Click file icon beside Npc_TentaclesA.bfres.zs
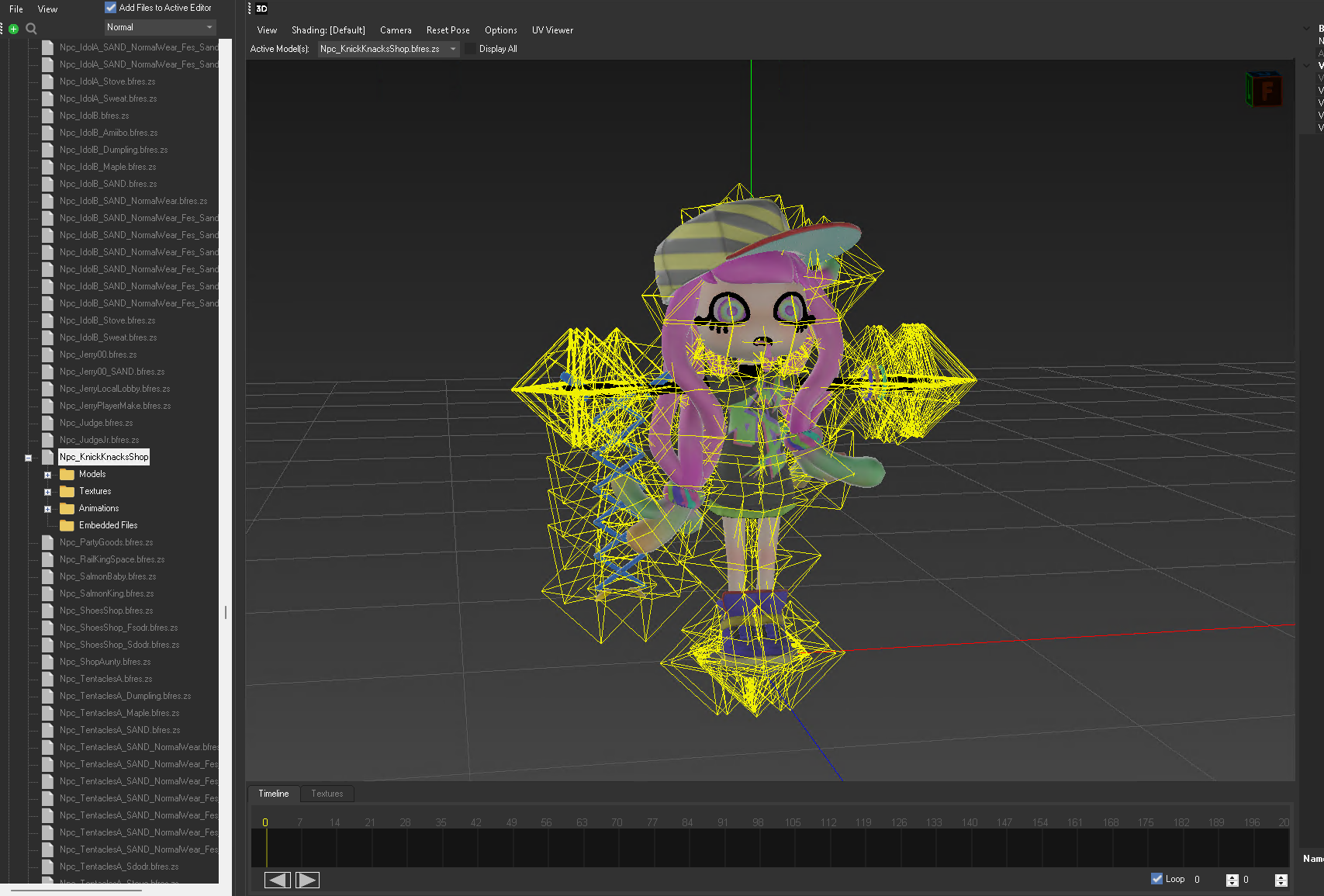The image size is (1324, 896). tap(47, 679)
